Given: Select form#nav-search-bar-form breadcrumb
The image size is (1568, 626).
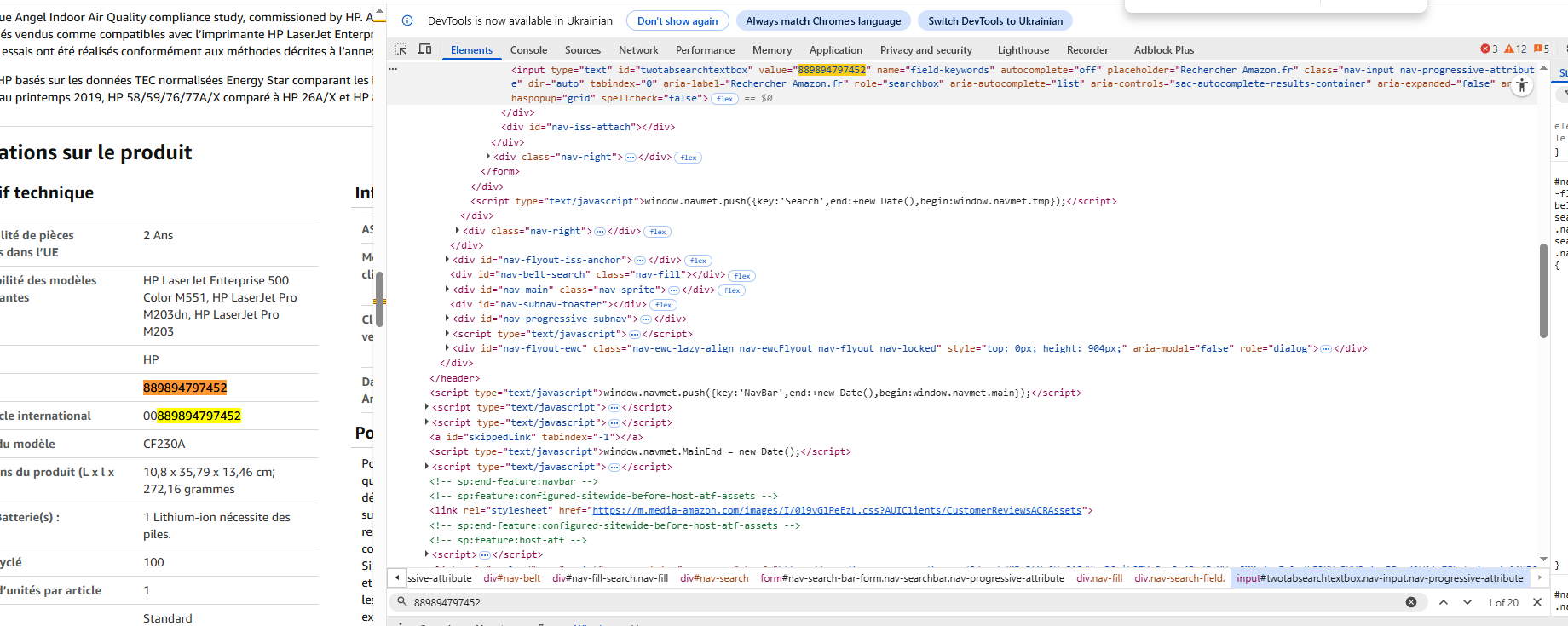Looking at the screenshot, I should point(912,578).
